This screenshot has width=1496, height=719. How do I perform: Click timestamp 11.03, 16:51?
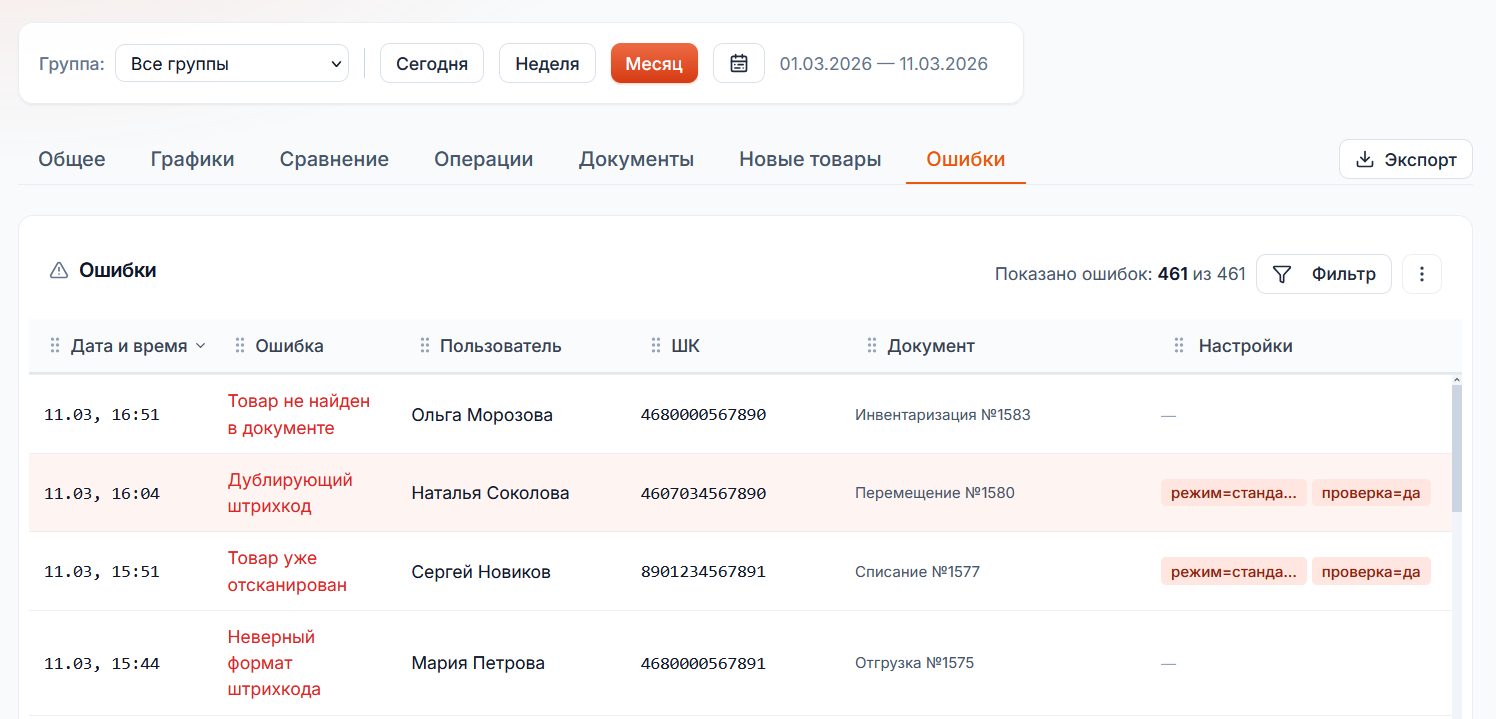(102, 414)
